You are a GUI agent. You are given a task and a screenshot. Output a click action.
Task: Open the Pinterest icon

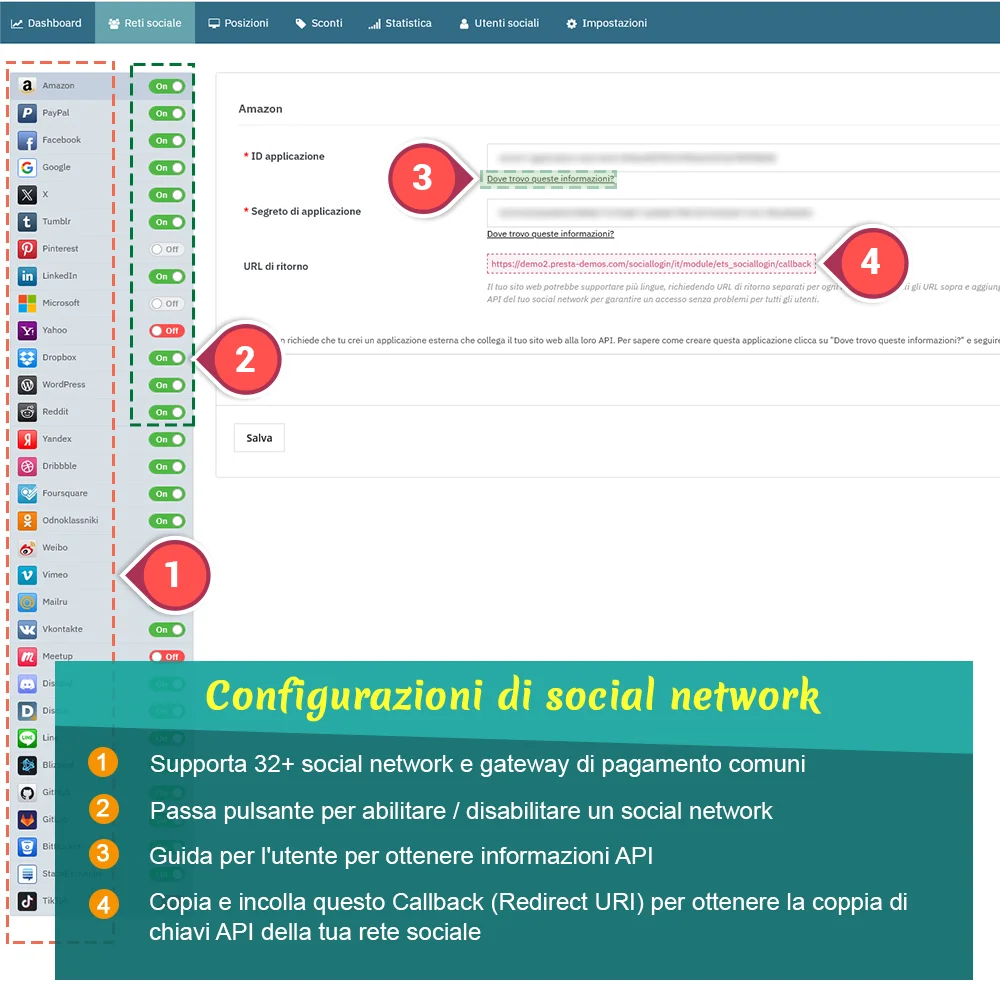(27, 249)
